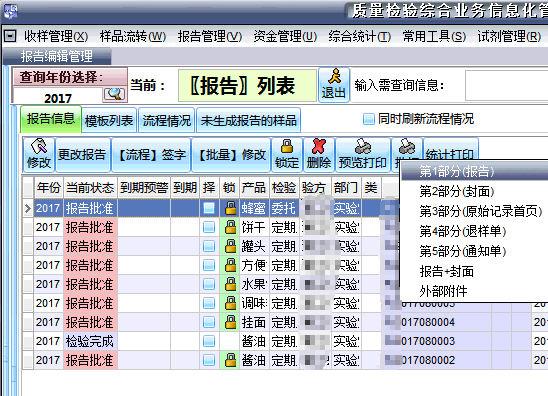Click the 锁定 padlock toolbar button
Screen dimensions: 548x396
point(287,154)
